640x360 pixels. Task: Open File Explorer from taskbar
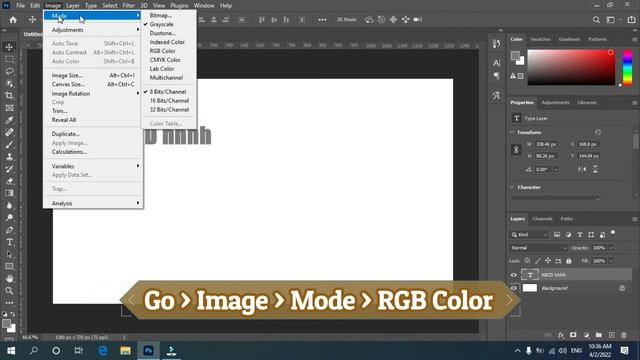(x=125, y=351)
